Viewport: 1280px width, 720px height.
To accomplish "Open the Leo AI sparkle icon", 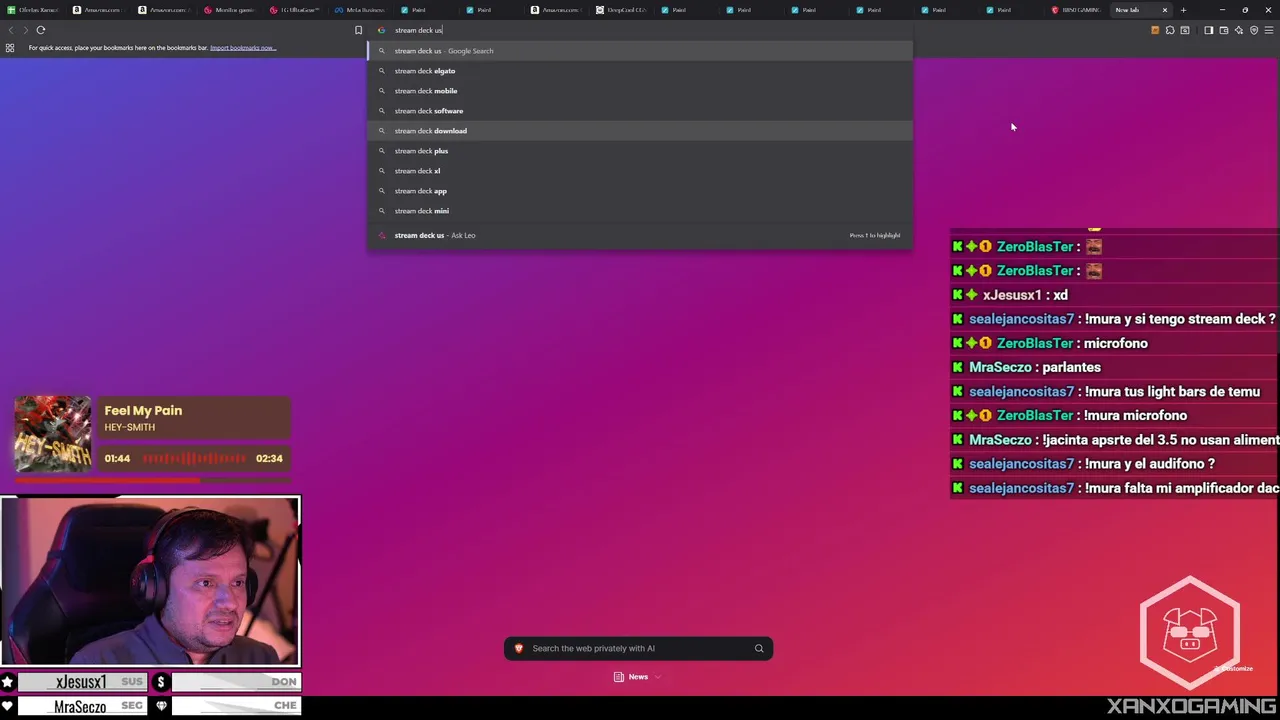I will (x=1239, y=30).
